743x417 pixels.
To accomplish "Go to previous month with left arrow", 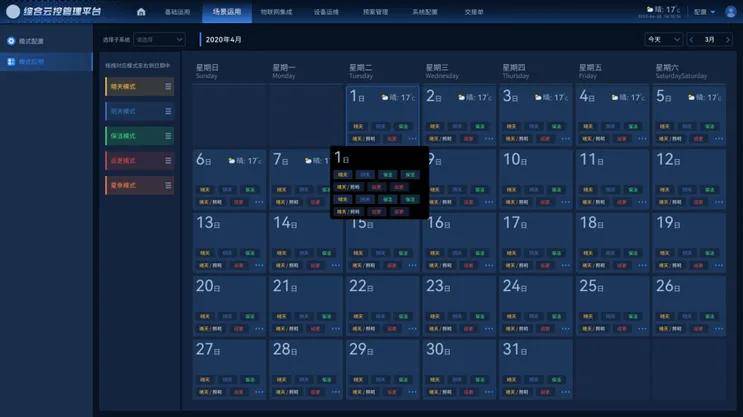I will point(692,39).
